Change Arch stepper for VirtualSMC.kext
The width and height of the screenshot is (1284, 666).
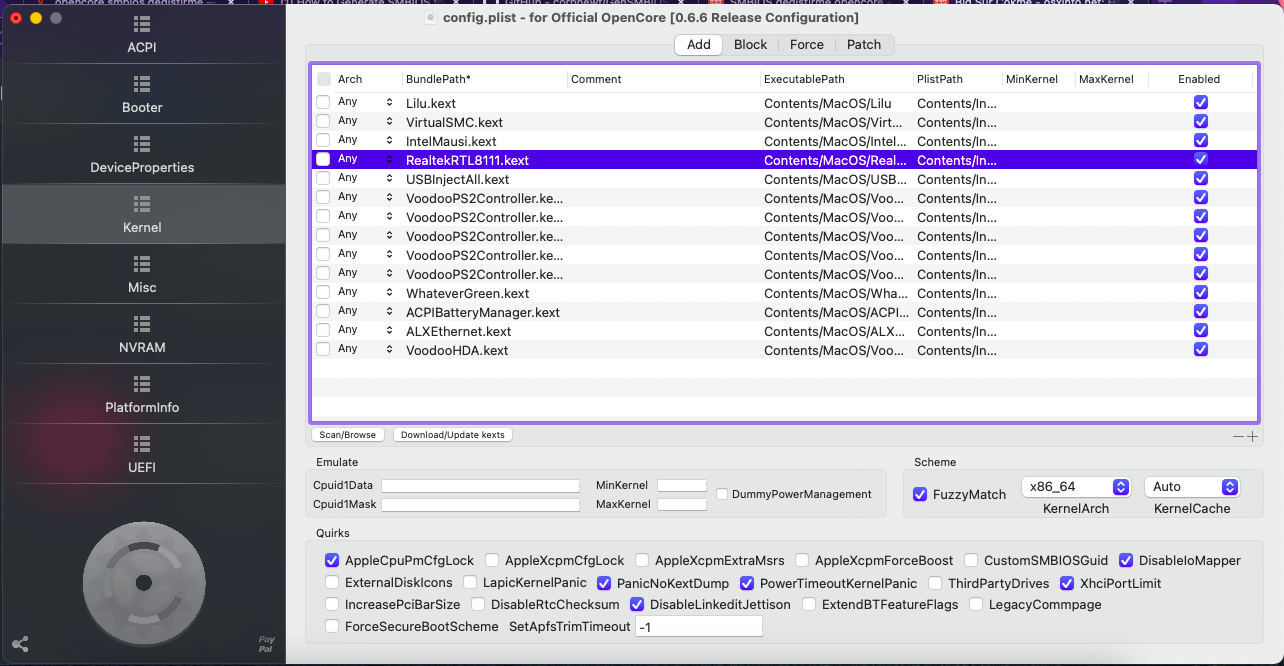point(389,121)
